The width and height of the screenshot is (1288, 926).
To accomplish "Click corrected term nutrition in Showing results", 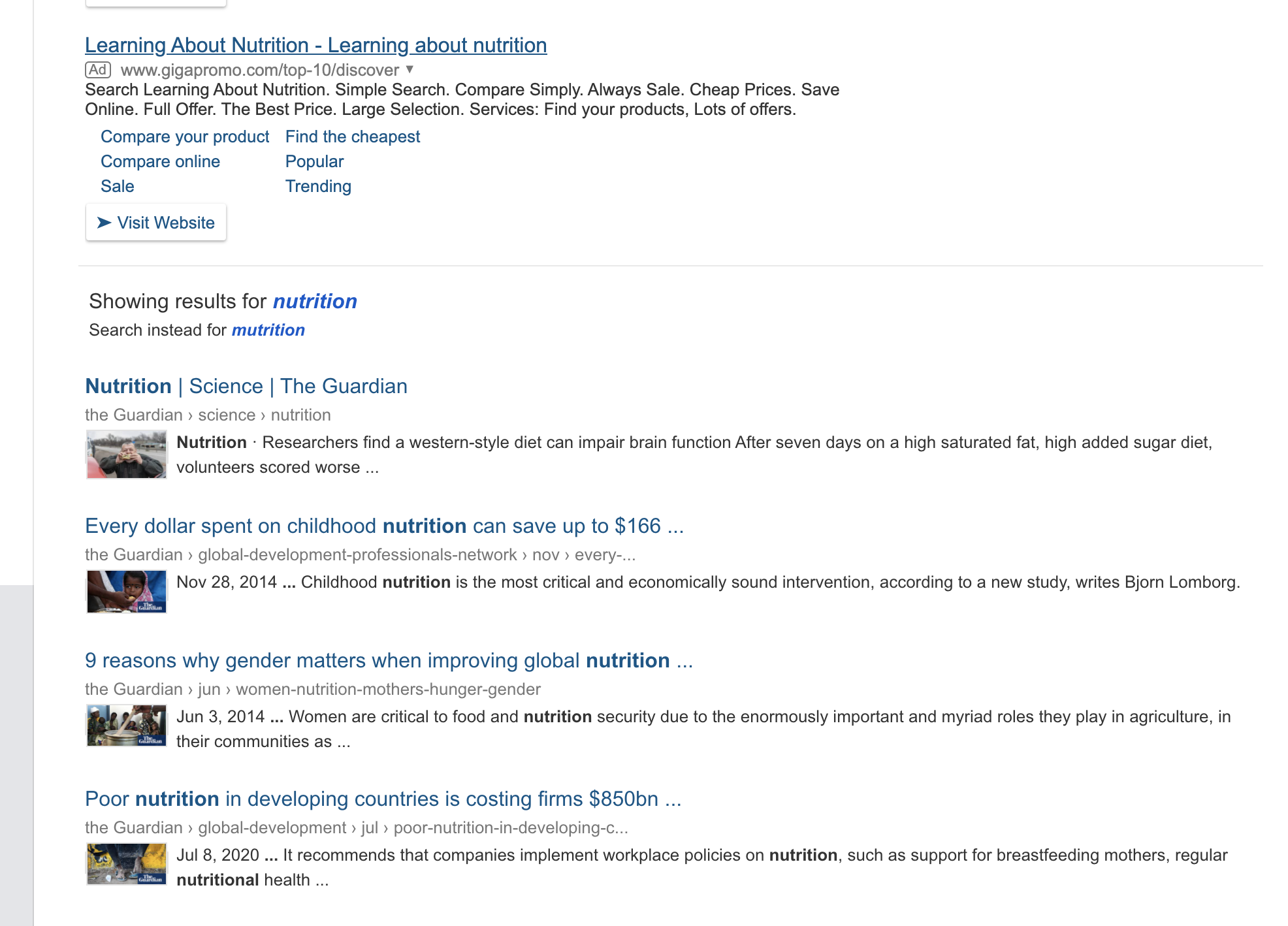I will (315, 301).
